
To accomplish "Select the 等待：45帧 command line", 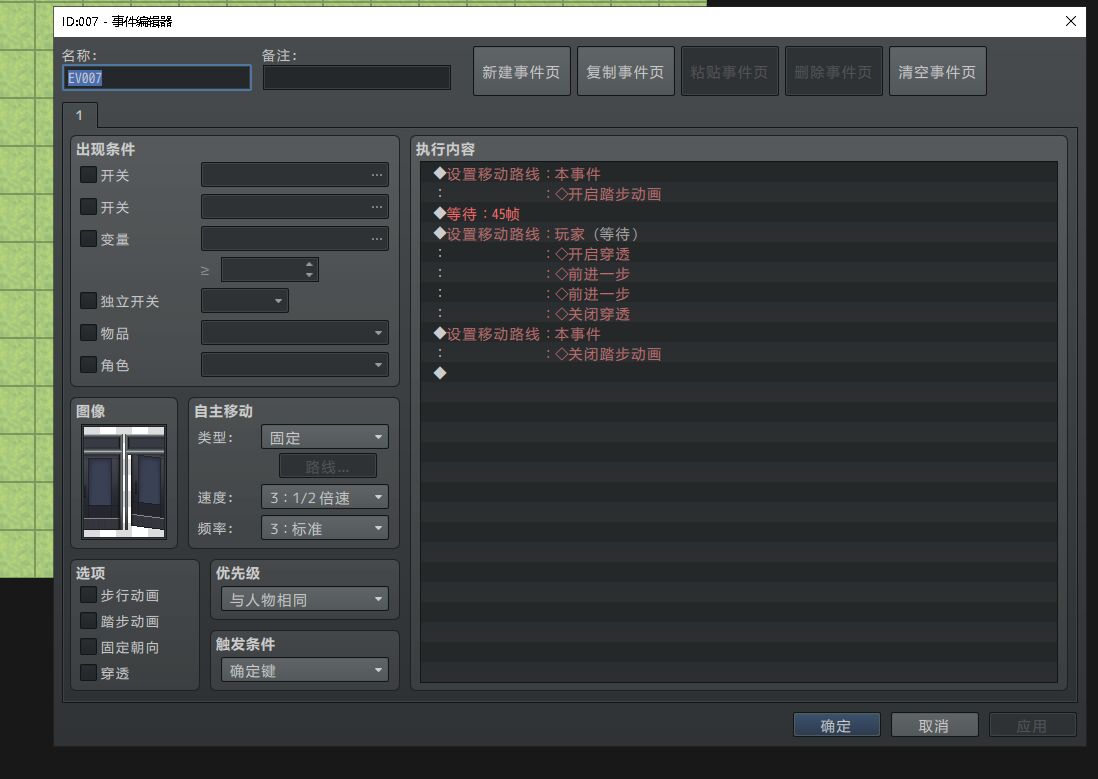I will pos(739,214).
